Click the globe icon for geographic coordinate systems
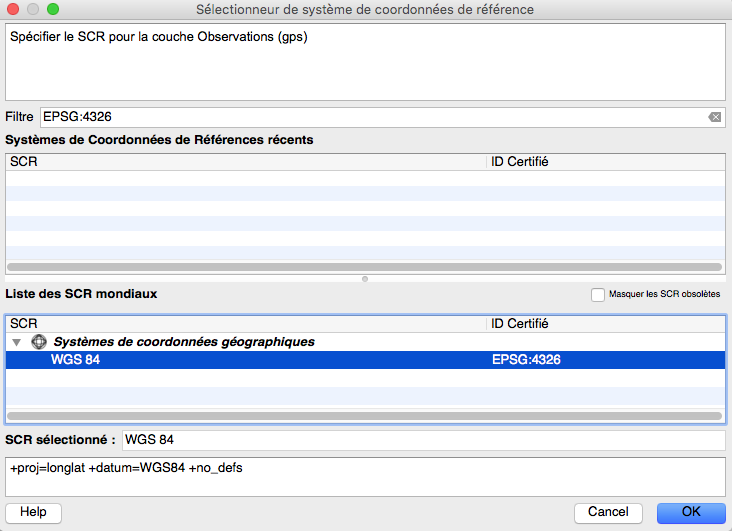Screen dimensions: 732x531 pos(39,342)
